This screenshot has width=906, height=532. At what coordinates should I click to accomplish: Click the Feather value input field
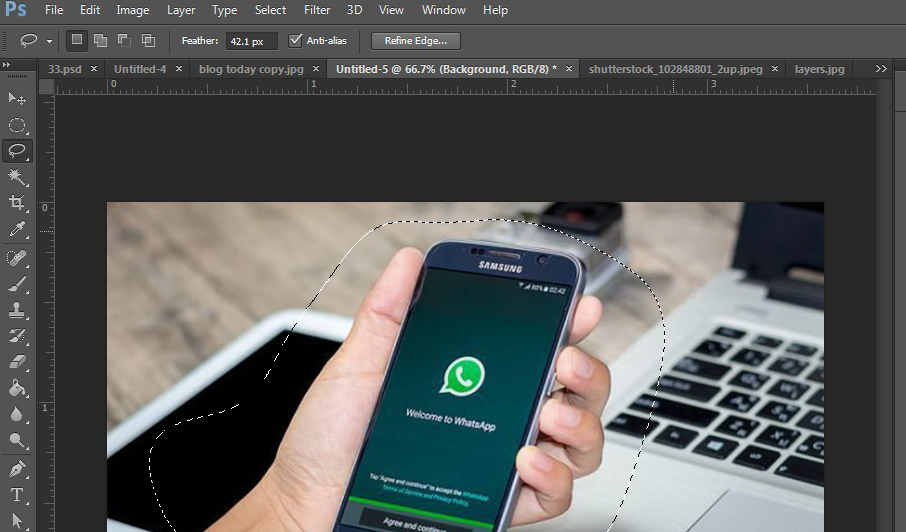[251, 41]
